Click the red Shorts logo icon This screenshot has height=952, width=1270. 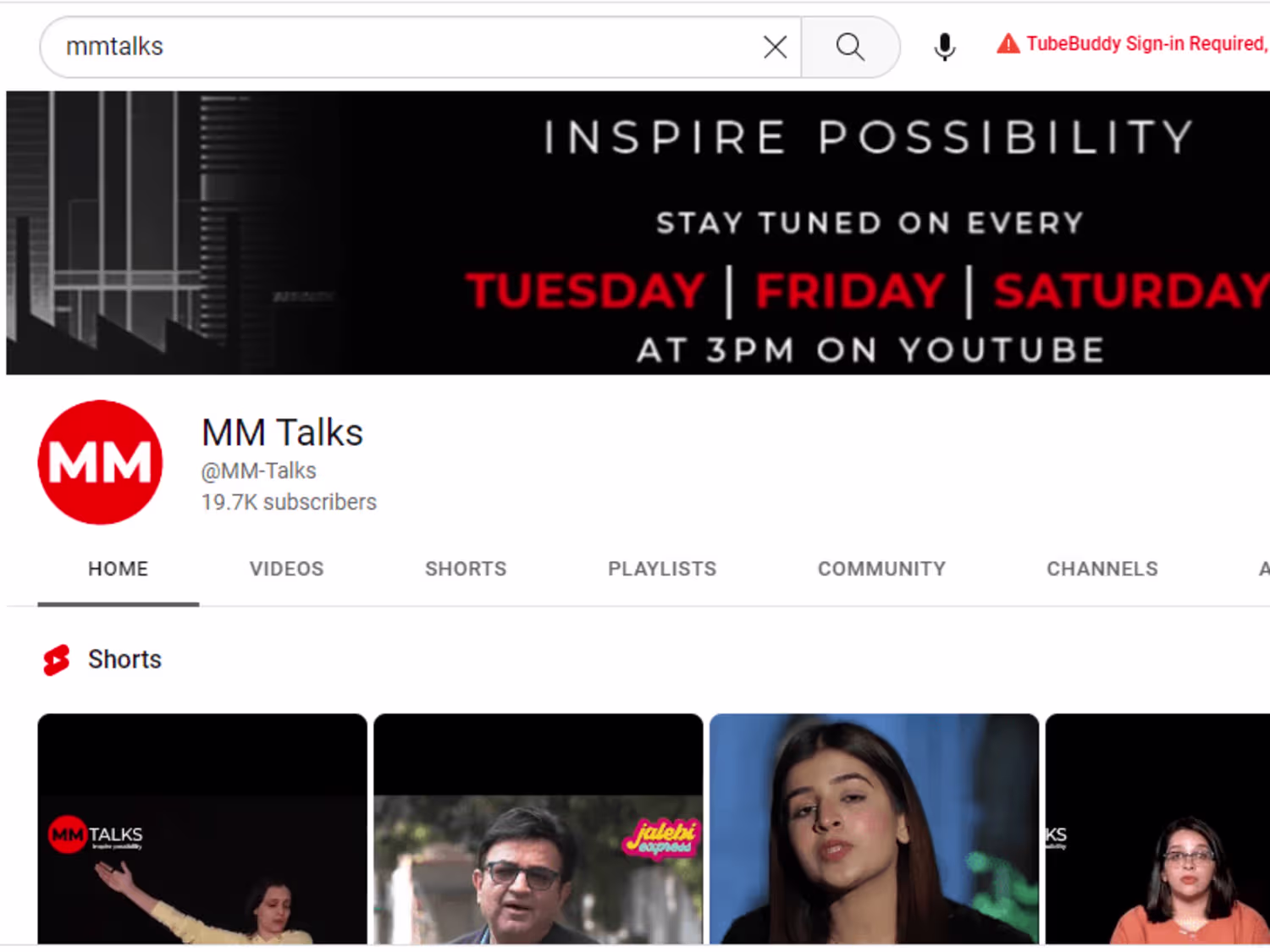pyautogui.click(x=57, y=660)
